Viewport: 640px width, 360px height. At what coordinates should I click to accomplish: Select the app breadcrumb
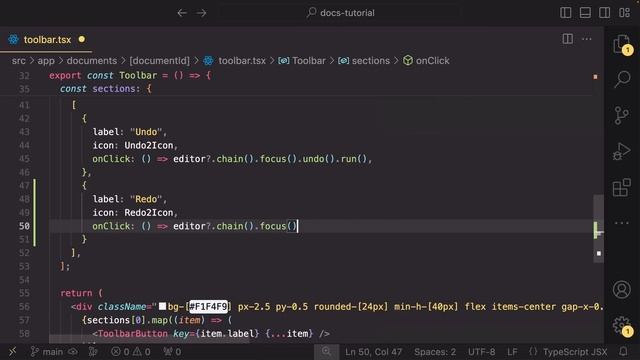[46, 61]
